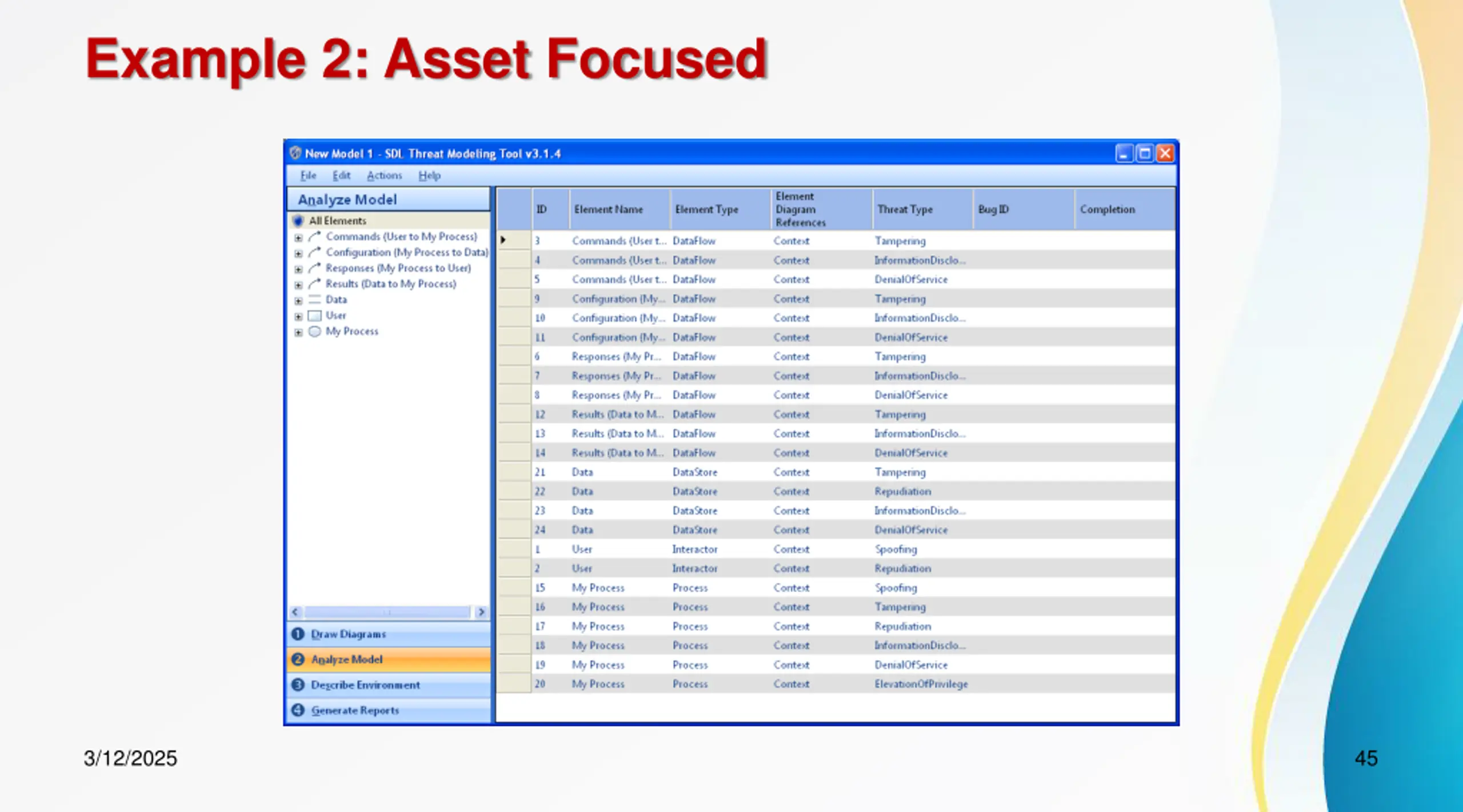The width and height of the screenshot is (1463, 812).
Task: Click the User interactor square icon
Action: click(314, 315)
